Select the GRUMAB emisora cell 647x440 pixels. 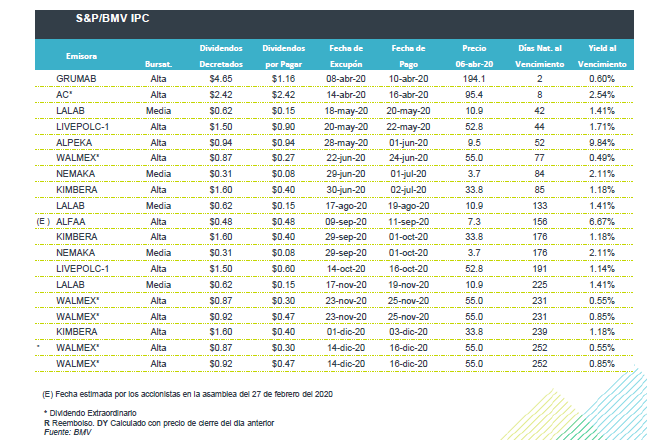(76, 78)
